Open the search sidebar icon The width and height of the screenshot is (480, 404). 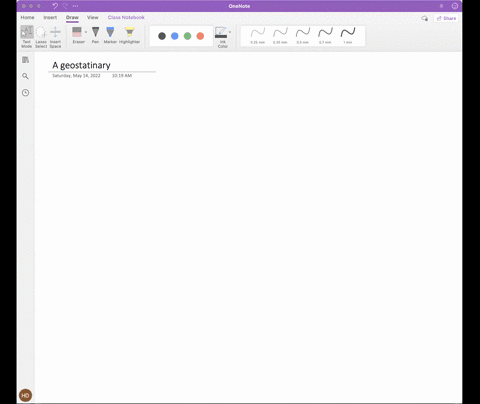click(25, 76)
